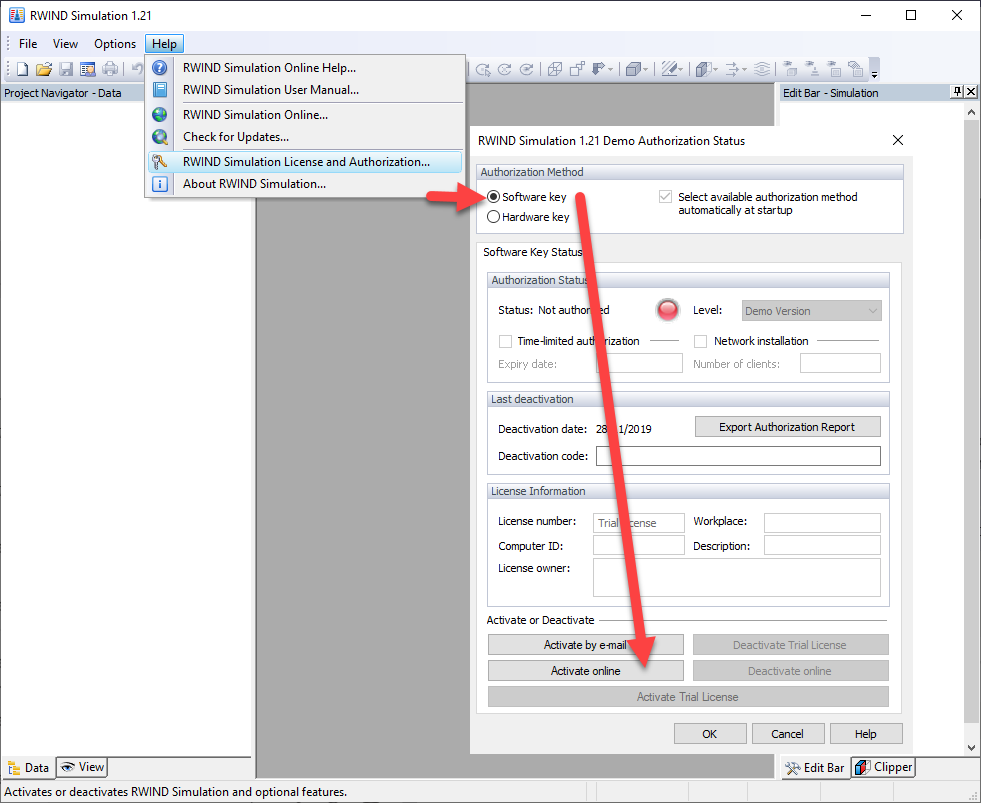Click the Open folder toolbar icon
Viewport: 981px width, 803px height.
point(44,69)
